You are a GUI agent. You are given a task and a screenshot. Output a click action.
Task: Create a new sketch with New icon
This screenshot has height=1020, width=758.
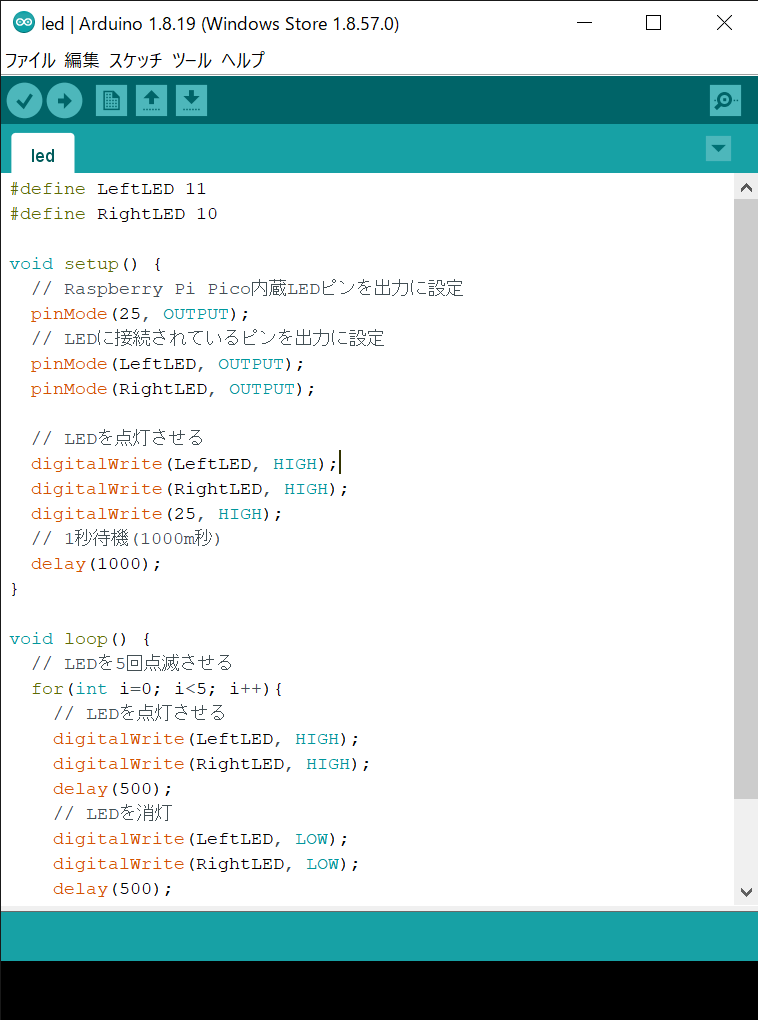tap(111, 101)
